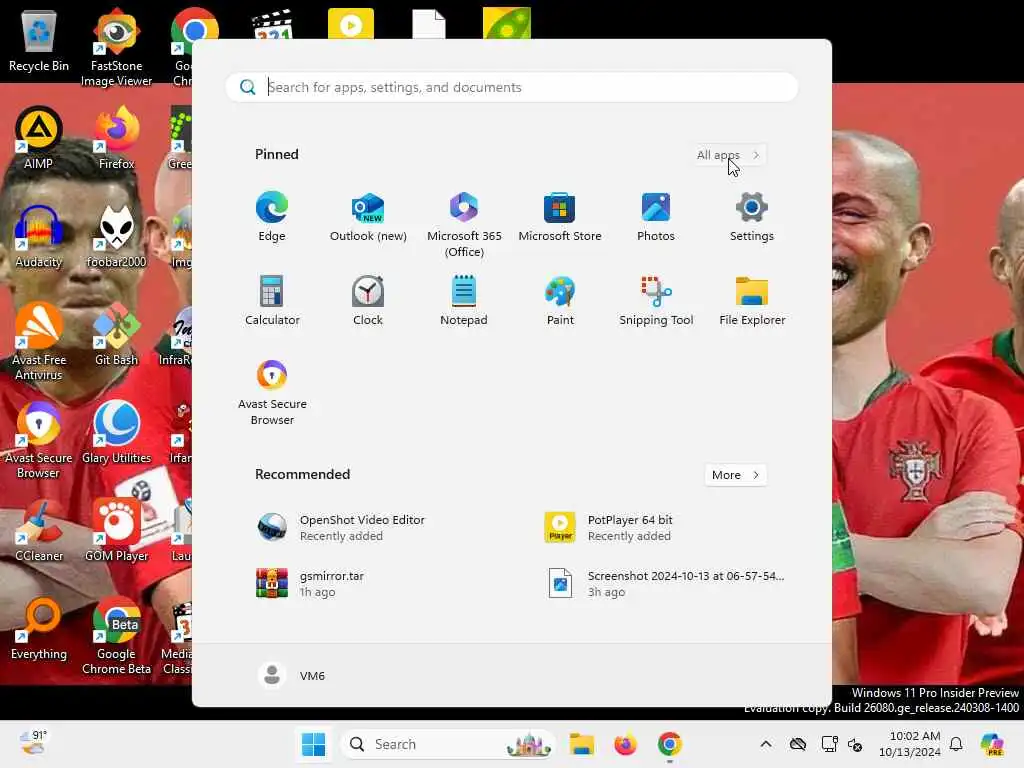This screenshot has width=1024, height=768.
Task: Select Everything desktop shortcut
Action: (39, 628)
